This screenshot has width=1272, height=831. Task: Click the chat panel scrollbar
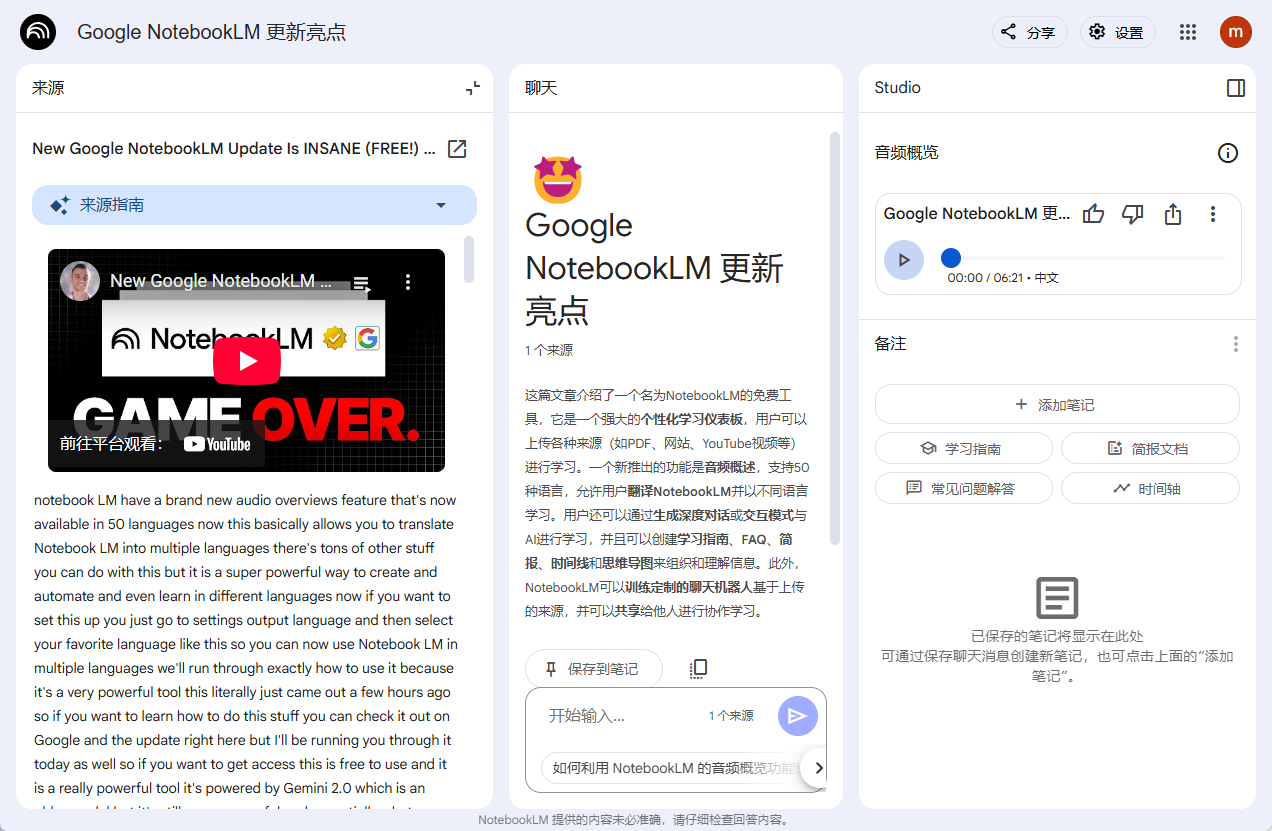pos(835,340)
